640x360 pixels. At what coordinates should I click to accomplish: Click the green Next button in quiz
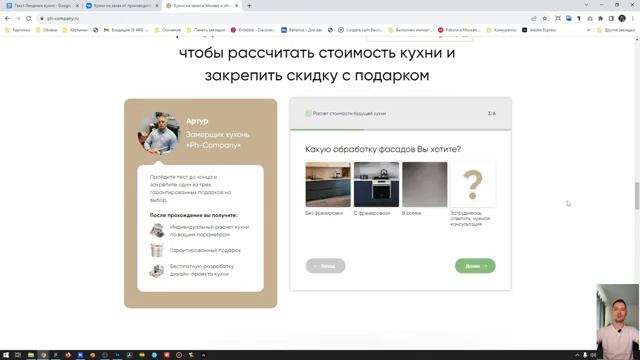coord(475,266)
